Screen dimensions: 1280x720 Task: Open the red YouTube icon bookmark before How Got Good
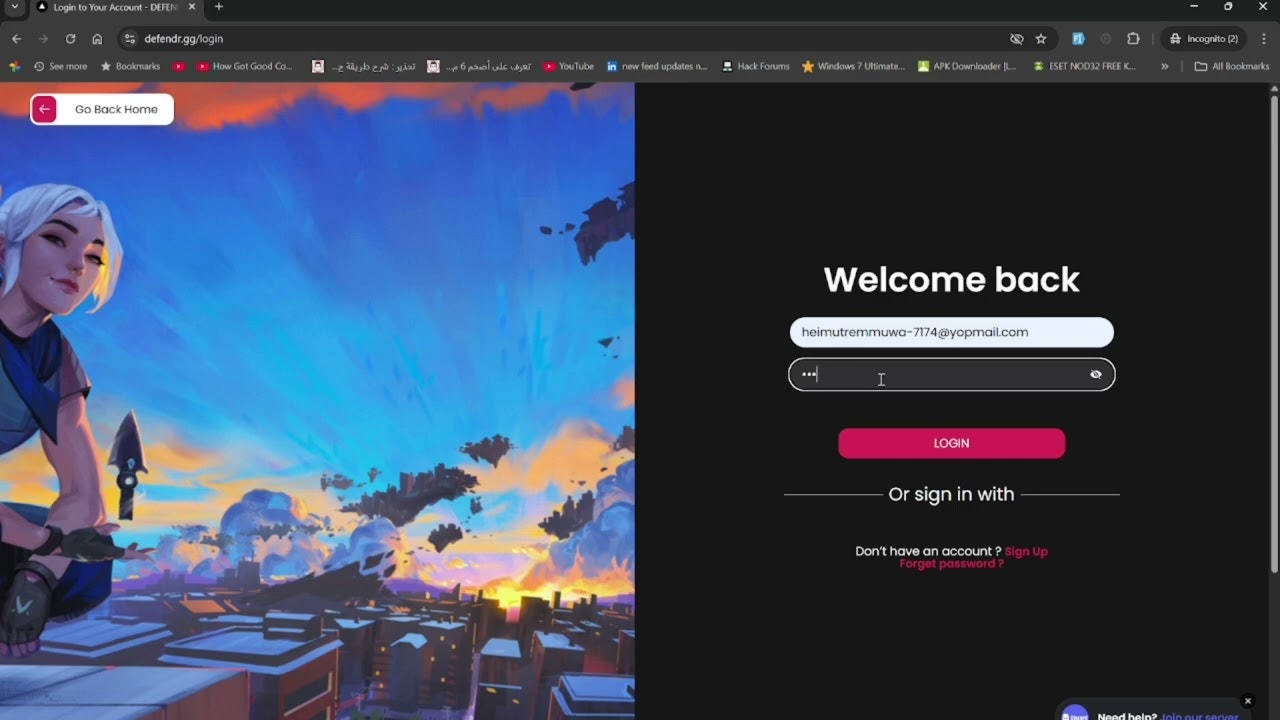click(x=179, y=66)
